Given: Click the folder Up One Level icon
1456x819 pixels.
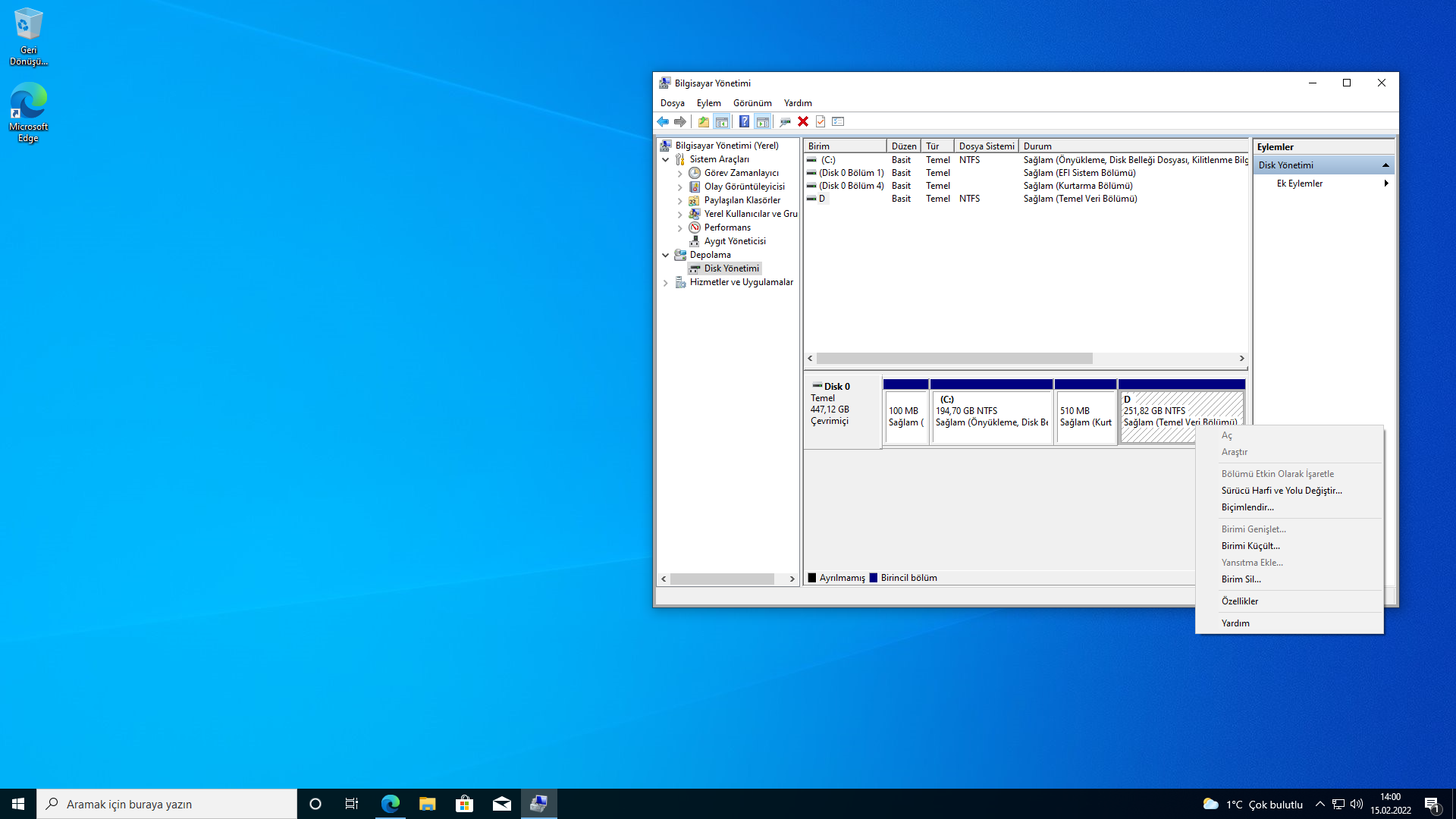Looking at the screenshot, I should (704, 121).
